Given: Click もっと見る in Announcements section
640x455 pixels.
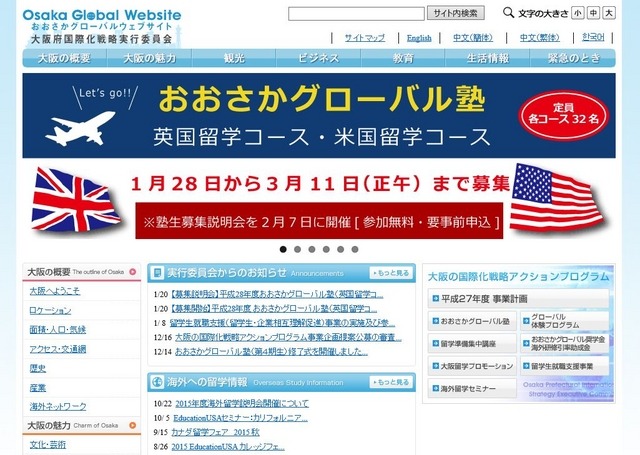Looking at the screenshot, I should tap(391, 273).
